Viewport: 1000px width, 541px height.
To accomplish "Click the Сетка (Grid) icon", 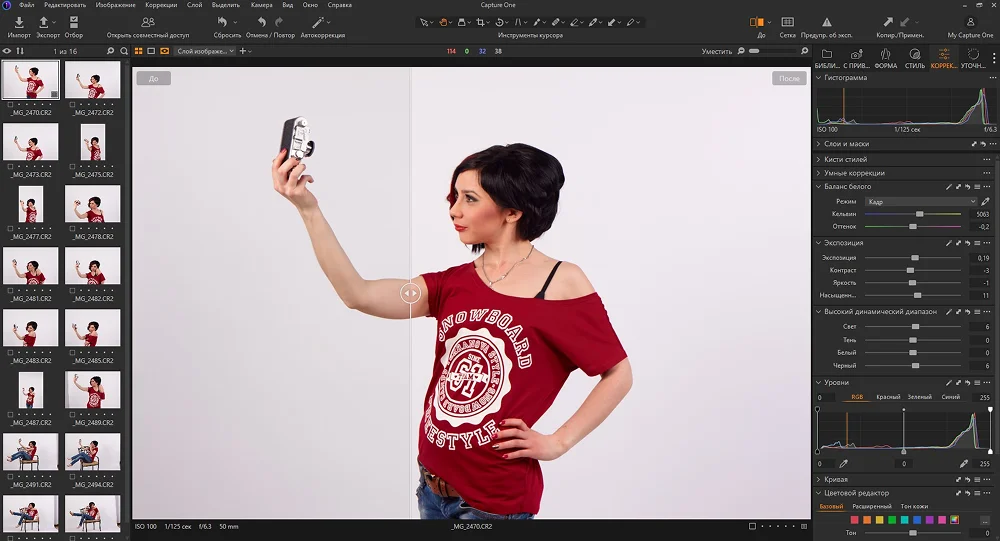I will click(x=788, y=22).
